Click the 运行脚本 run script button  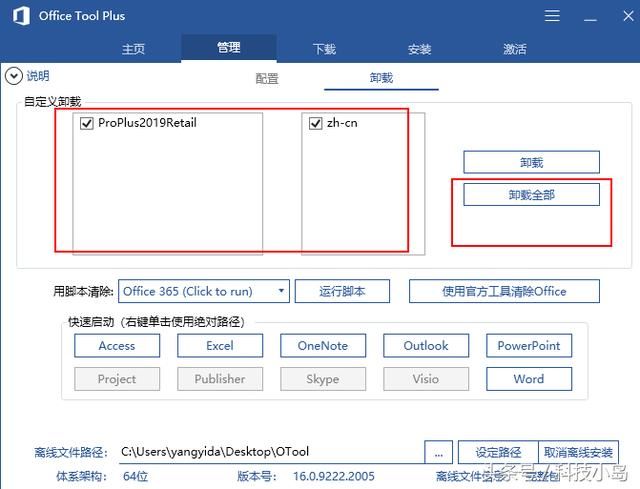pos(342,291)
